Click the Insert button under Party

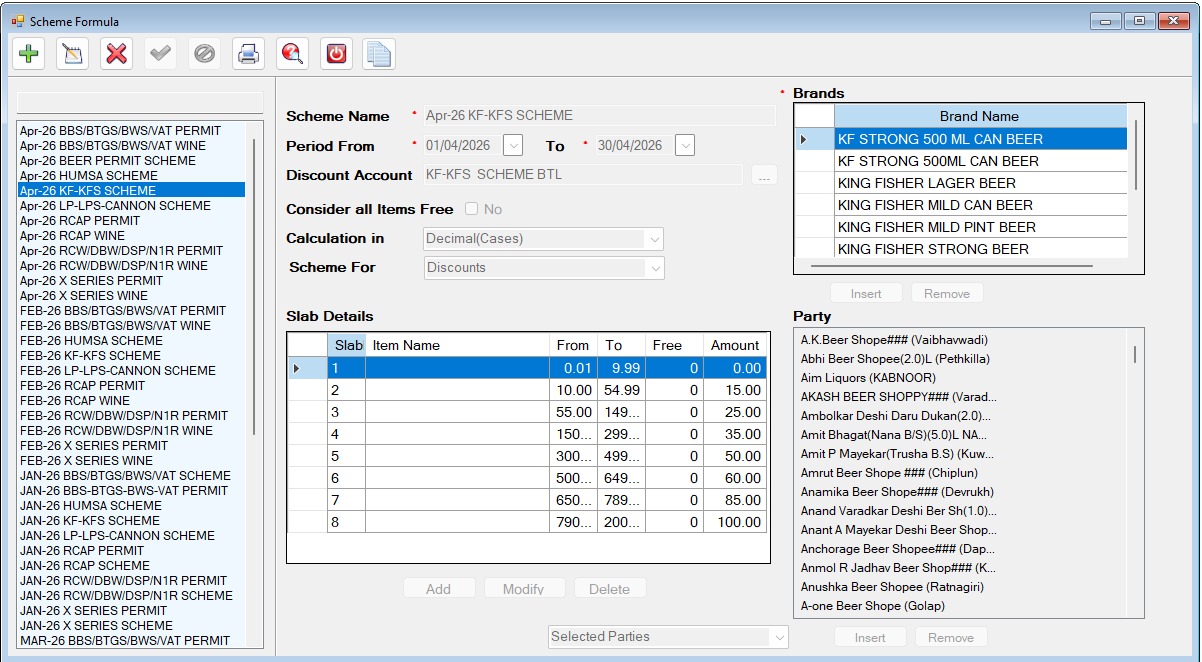870,637
